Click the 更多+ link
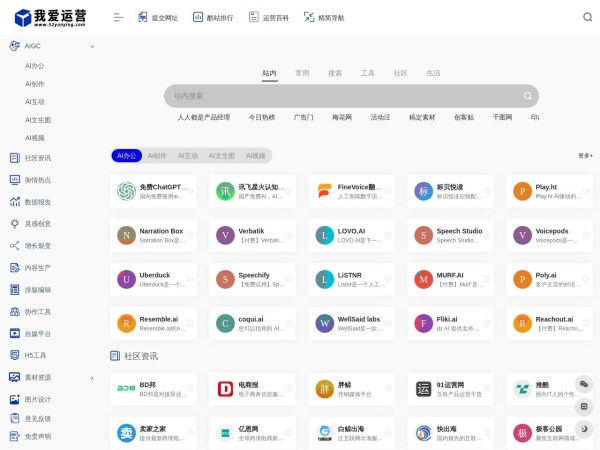Image resolution: width=600 pixels, height=450 pixels. (585, 156)
